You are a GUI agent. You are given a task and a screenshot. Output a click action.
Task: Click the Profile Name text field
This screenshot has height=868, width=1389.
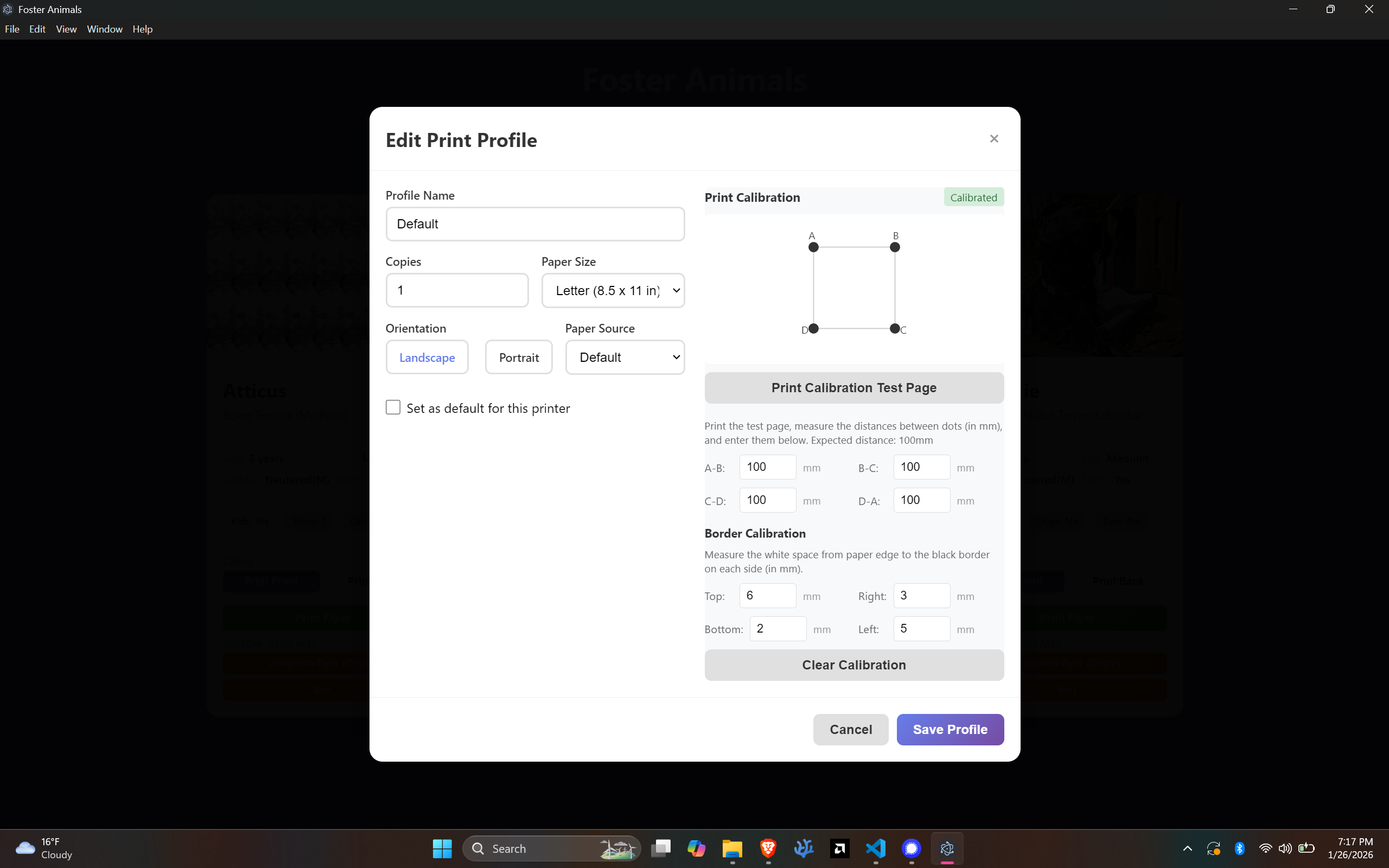click(x=534, y=224)
